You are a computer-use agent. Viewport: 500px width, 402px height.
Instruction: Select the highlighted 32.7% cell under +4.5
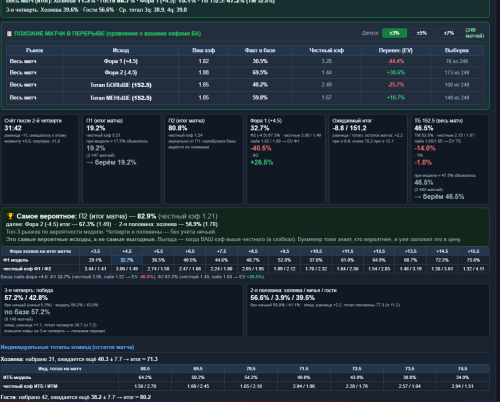click(127, 260)
